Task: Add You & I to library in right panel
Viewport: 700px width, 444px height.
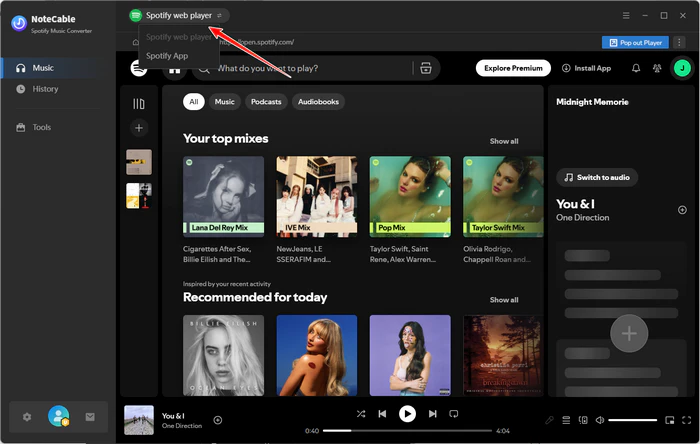Action: coord(682,210)
